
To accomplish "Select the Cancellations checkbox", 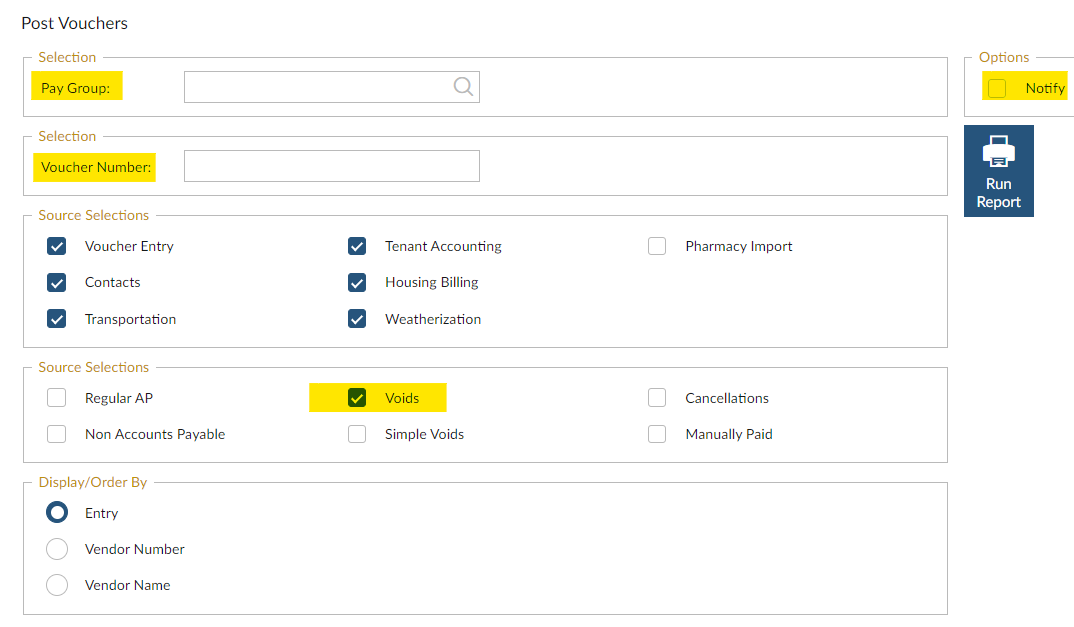I will pyautogui.click(x=657, y=398).
